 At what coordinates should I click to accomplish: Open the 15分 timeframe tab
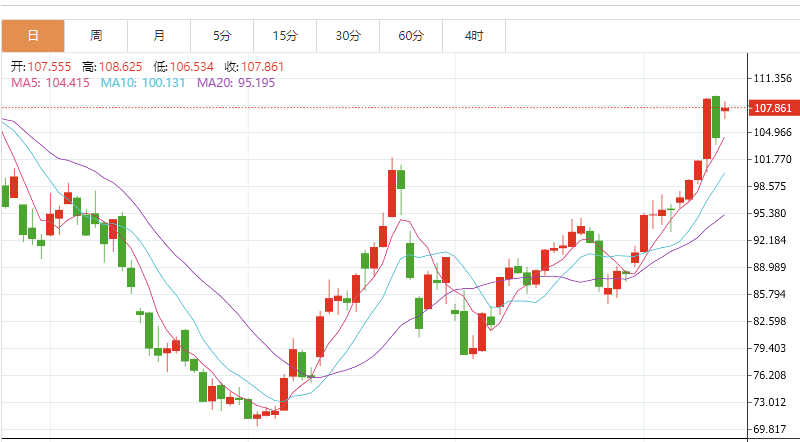285,36
